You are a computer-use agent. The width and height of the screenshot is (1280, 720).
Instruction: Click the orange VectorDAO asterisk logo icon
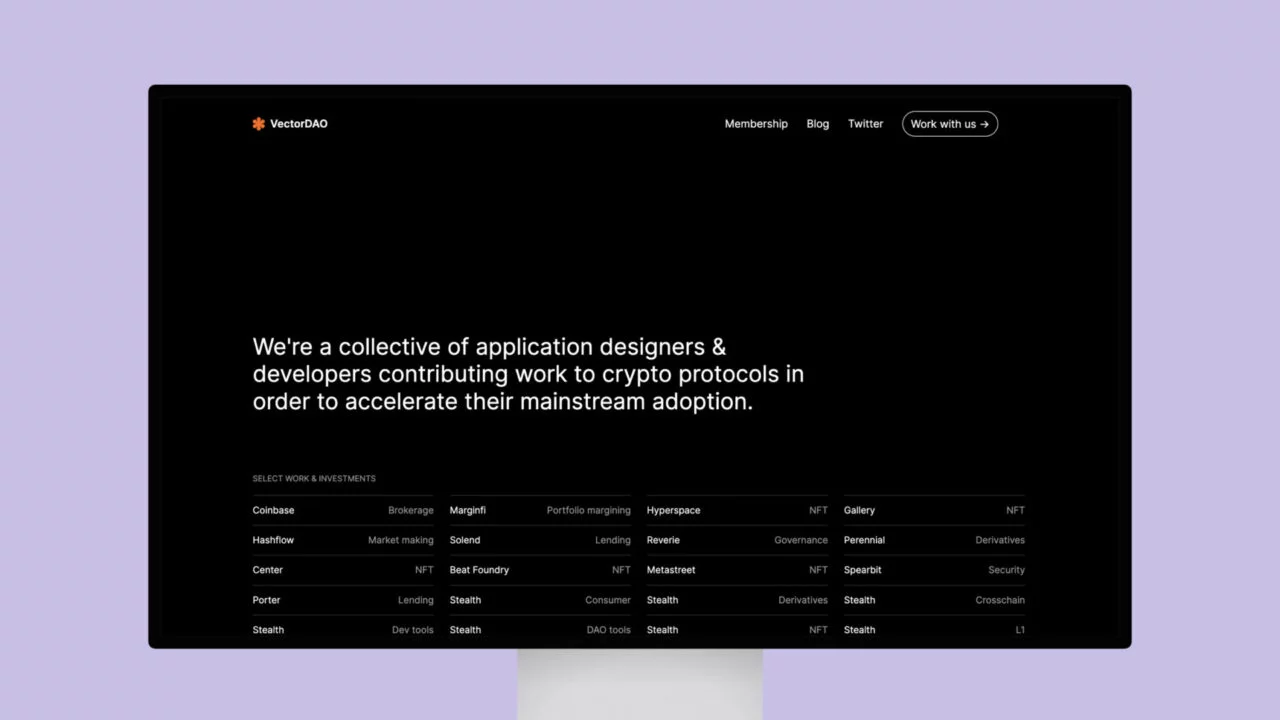coord(258,124)
